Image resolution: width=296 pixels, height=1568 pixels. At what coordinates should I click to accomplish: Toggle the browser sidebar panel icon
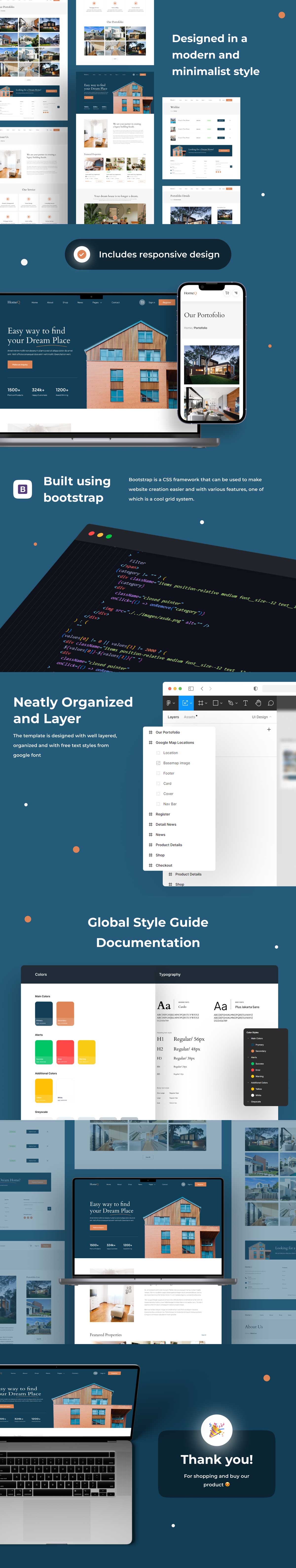click(x=191, y=689)
